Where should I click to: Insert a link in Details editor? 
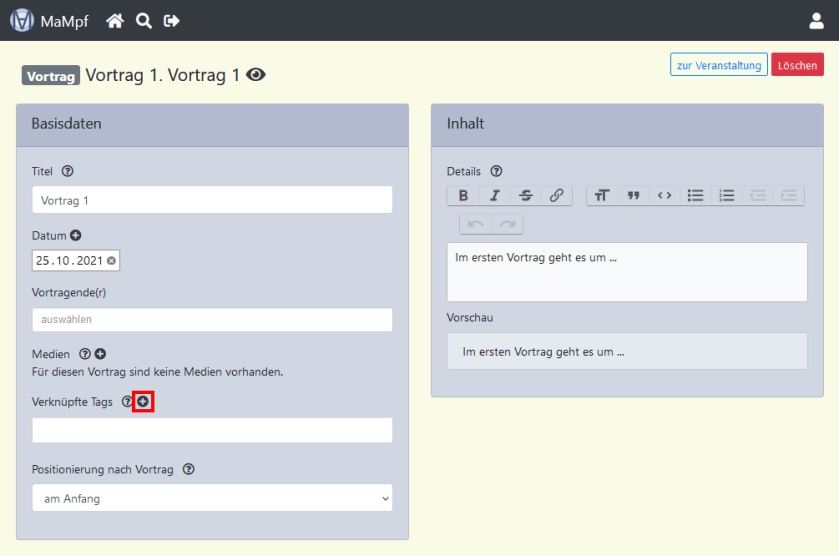(x=556, y=196)
